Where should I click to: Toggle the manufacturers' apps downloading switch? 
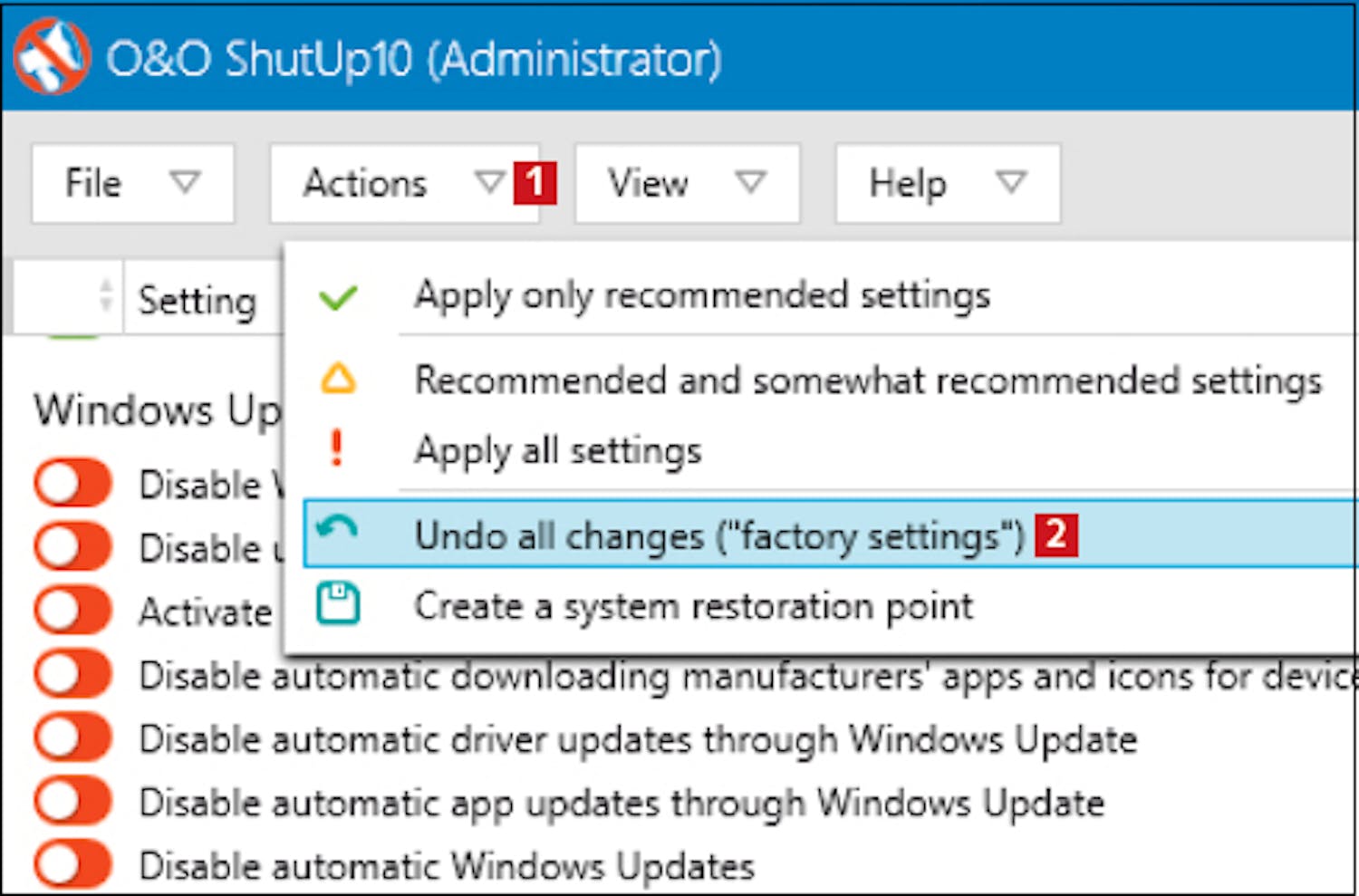tap(72, 674)
